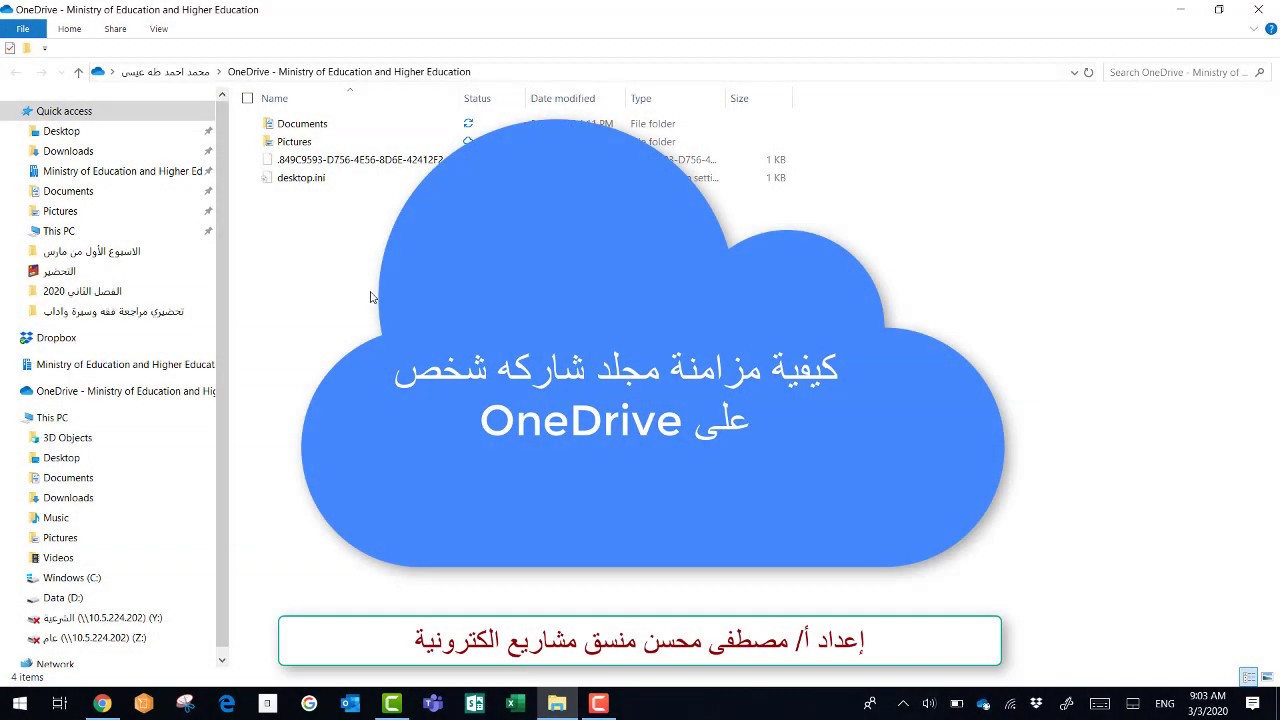The image size is (1280, 720).
Task: Open the File ribbon tab
Action: (x=22, y=29)
